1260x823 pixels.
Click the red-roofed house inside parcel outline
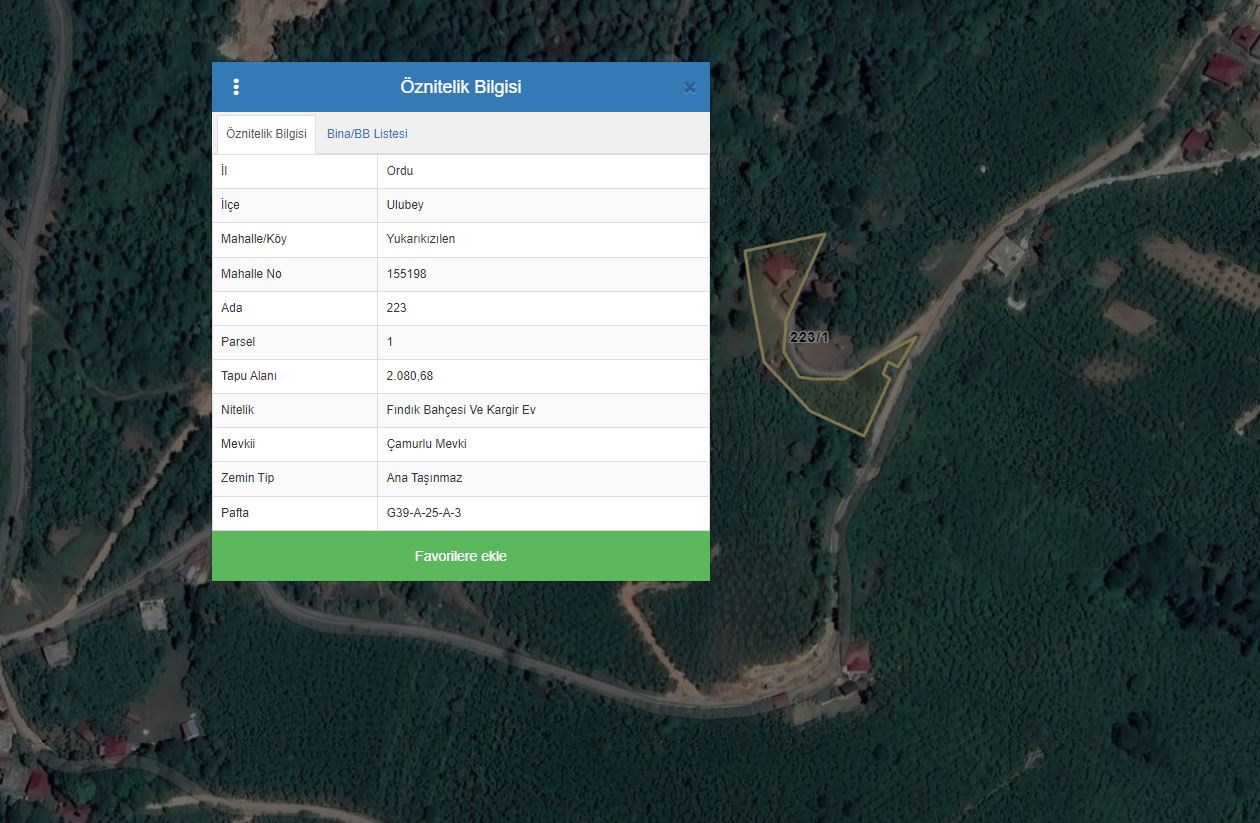tap(778, 267)
